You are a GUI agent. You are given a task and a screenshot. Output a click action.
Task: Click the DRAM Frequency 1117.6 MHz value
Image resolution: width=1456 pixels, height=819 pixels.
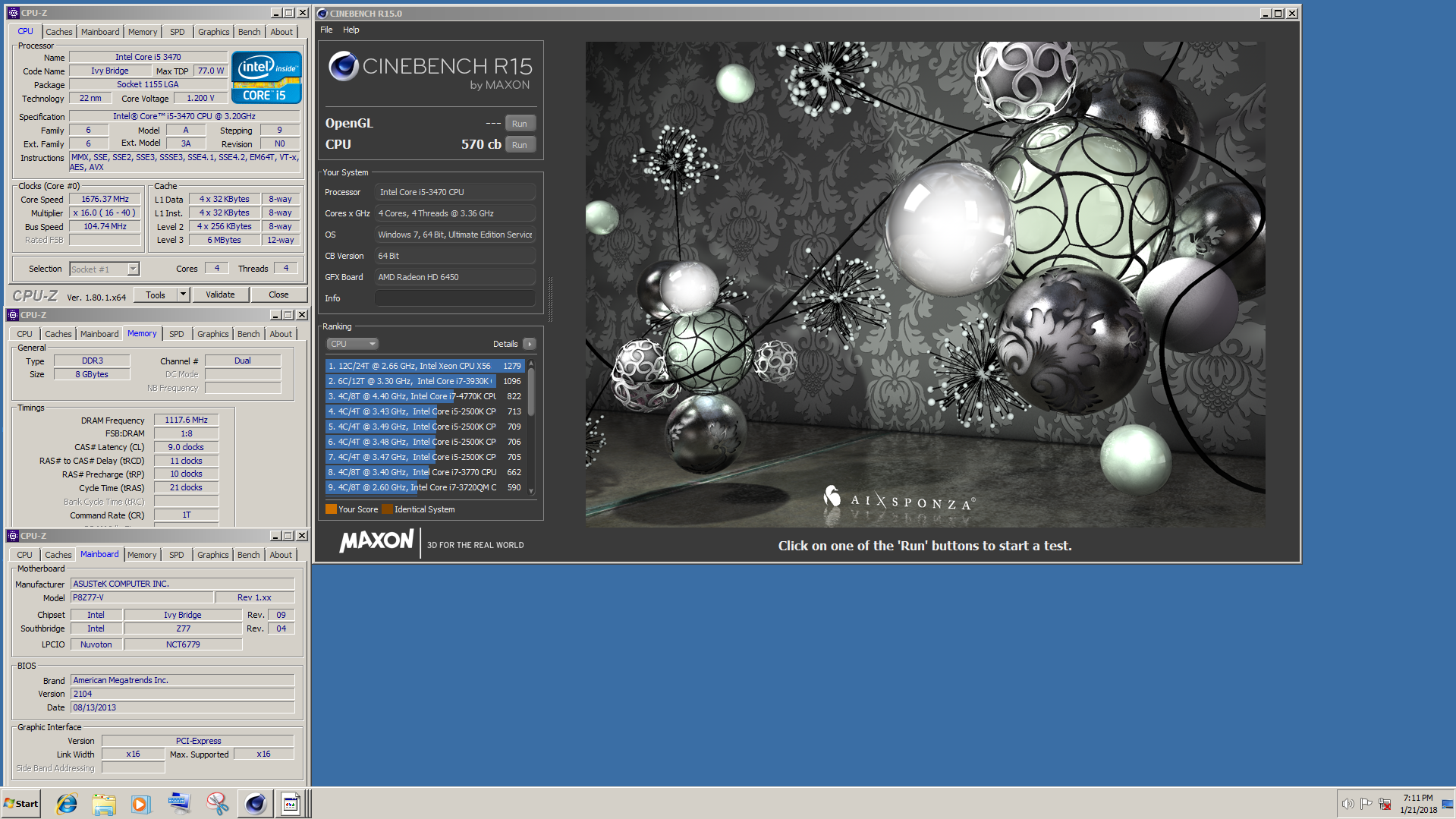tap(187, 420)
